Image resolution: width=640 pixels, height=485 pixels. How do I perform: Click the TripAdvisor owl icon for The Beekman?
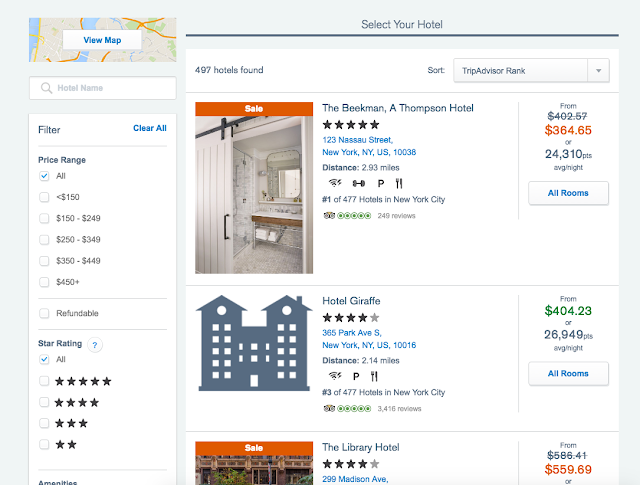point(329,216)
